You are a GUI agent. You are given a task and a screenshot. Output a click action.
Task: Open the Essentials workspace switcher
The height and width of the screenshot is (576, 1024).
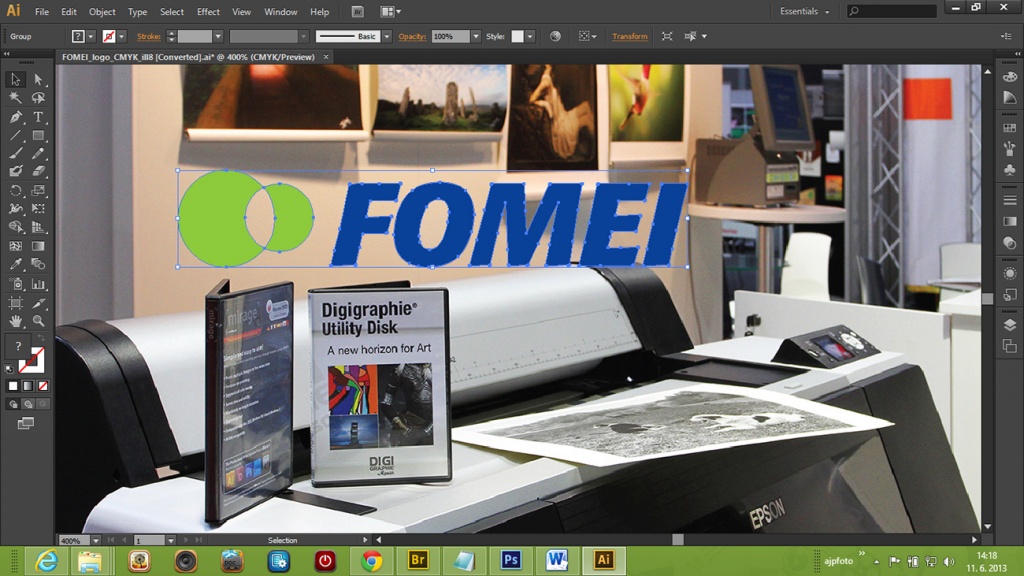pos(805,12)
